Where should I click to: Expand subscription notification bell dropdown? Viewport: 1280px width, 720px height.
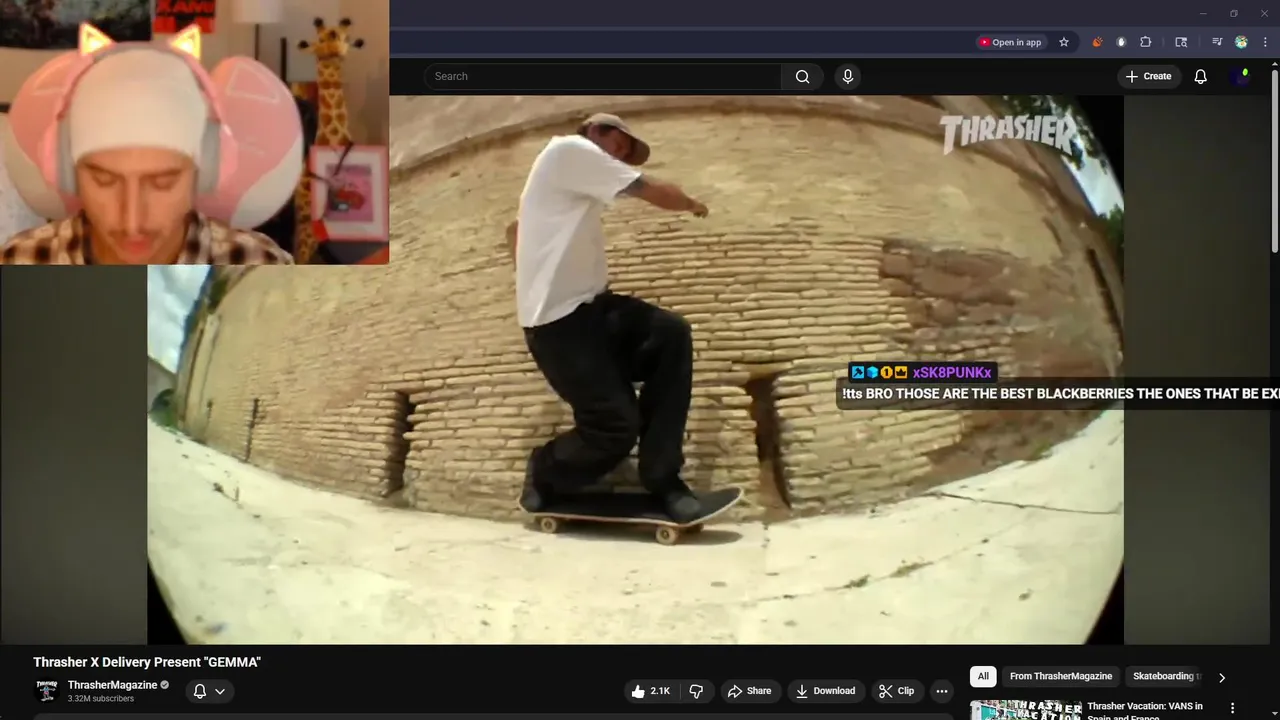coord(209,691)
